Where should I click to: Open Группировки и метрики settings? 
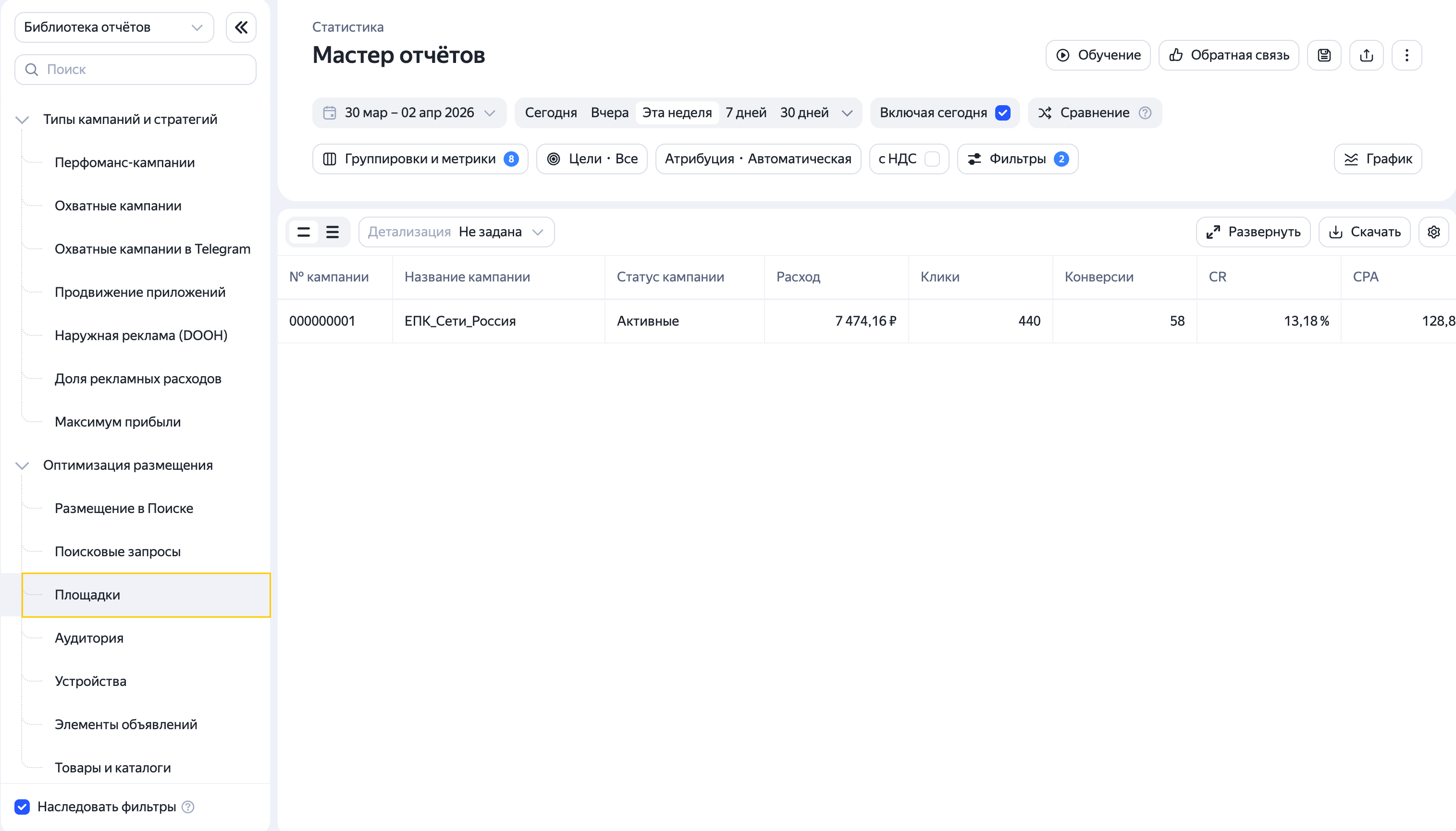pos(420,159)
